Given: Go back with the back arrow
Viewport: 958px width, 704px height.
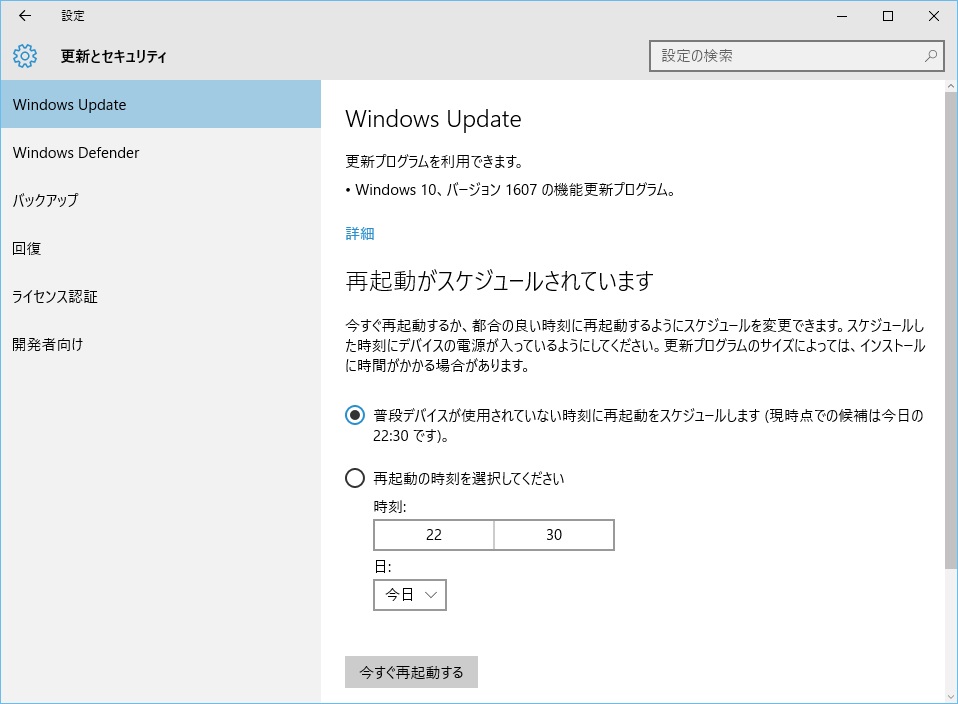Looking at the screenshot, I should tap(24, 16).
